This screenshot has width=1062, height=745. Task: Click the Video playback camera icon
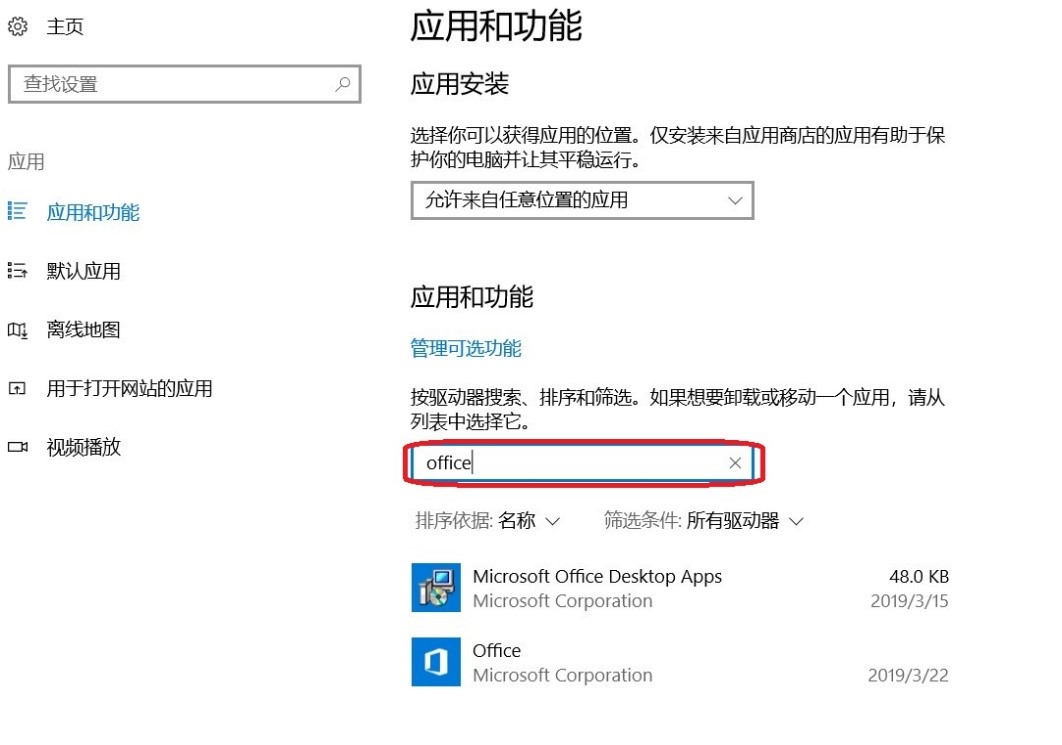click(x=18, y=447)
